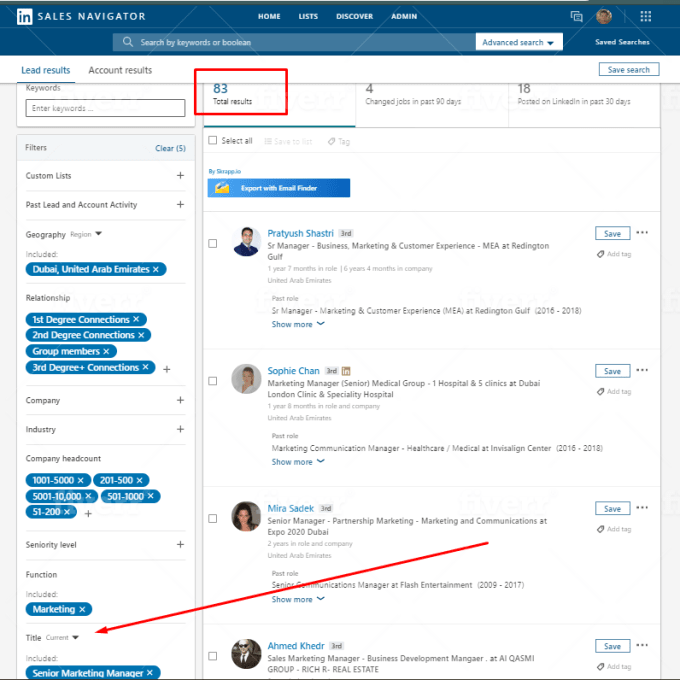Select Sophie Chan's checkbox
Screen dimensions: 680x680
[x=212, y=381]
